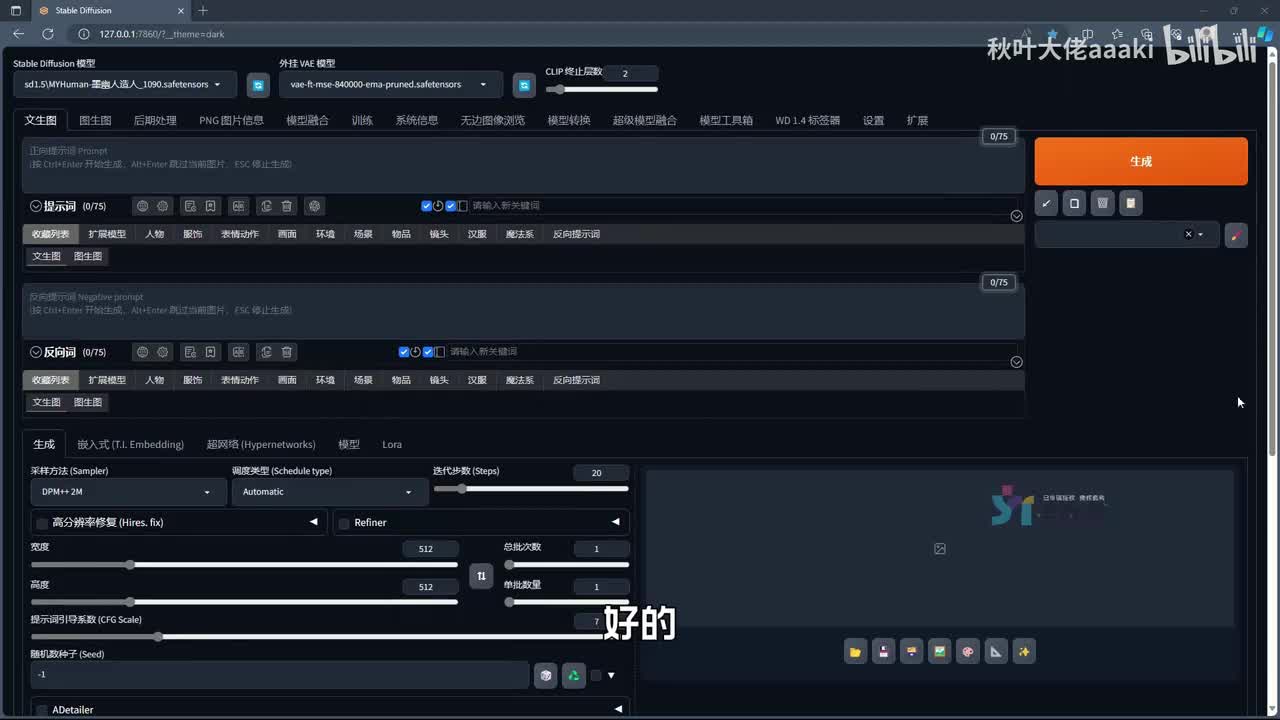This screenshot has height=720, width=1280.
Task: Open the Lora tab
Action: pyautogui.click(x=392, y=444)
